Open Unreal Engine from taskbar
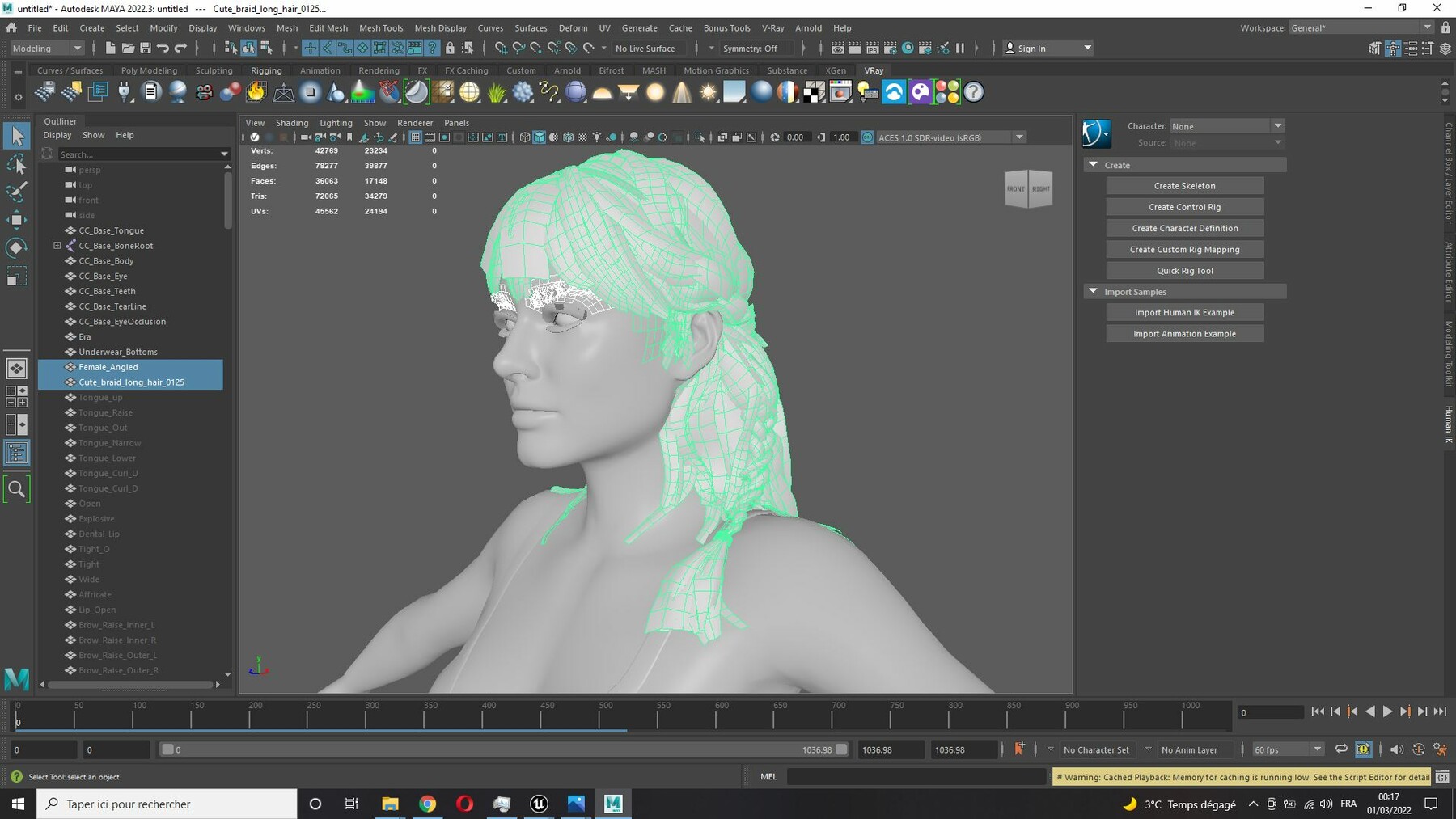The image size is (1456, 819). tap(539, 804)
